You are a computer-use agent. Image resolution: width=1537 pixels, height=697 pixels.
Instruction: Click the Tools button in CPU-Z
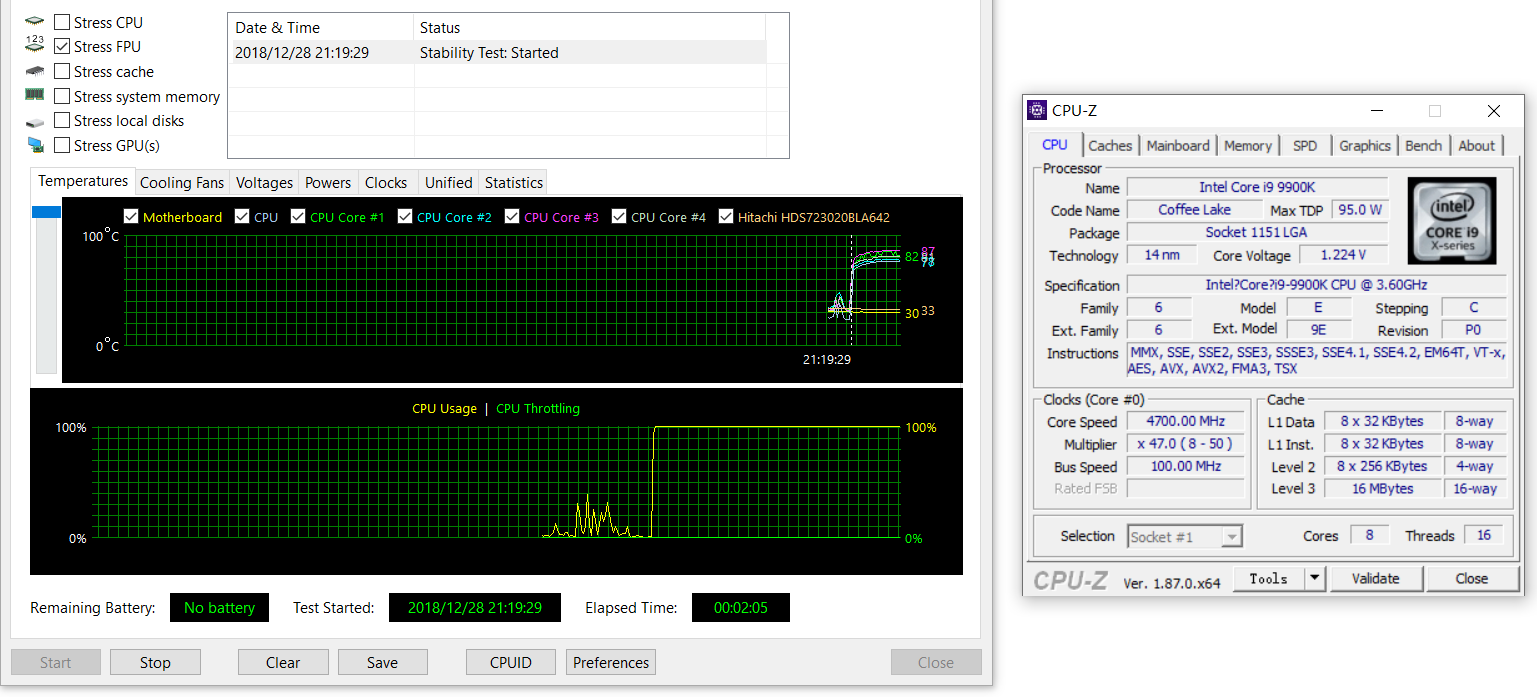(1269, 578)
